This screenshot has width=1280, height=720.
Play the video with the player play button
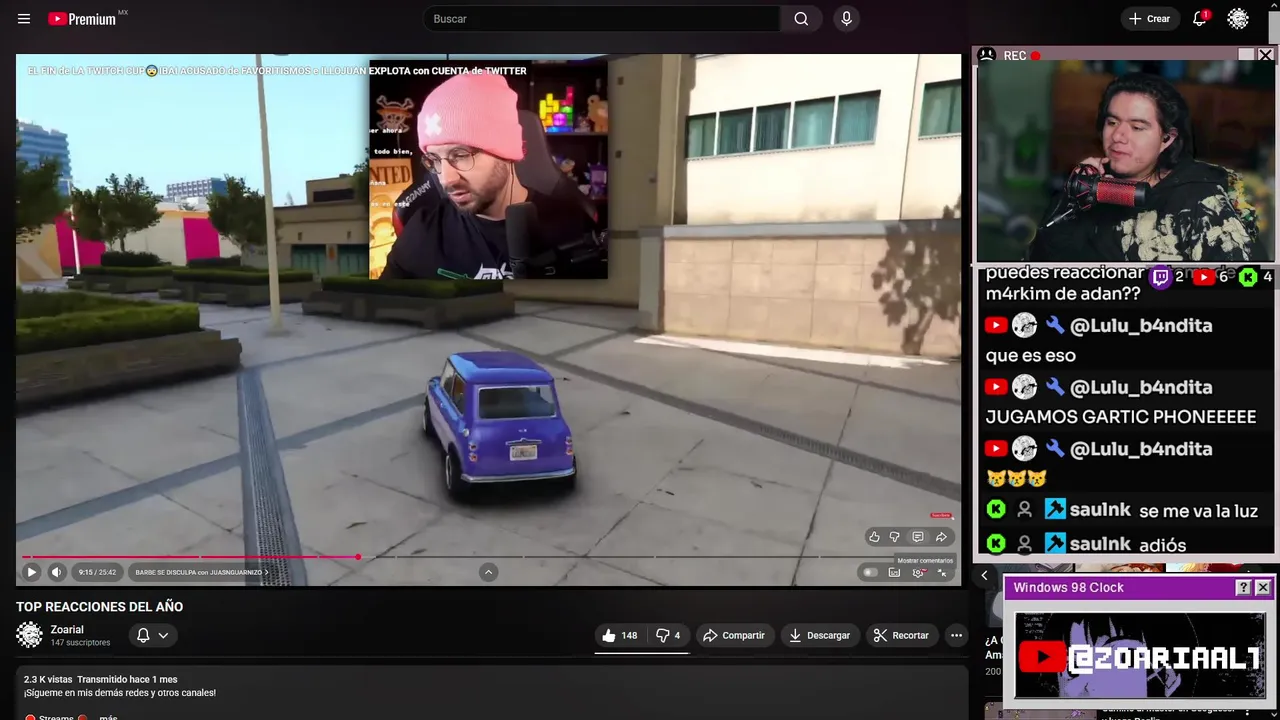point(31,572)
